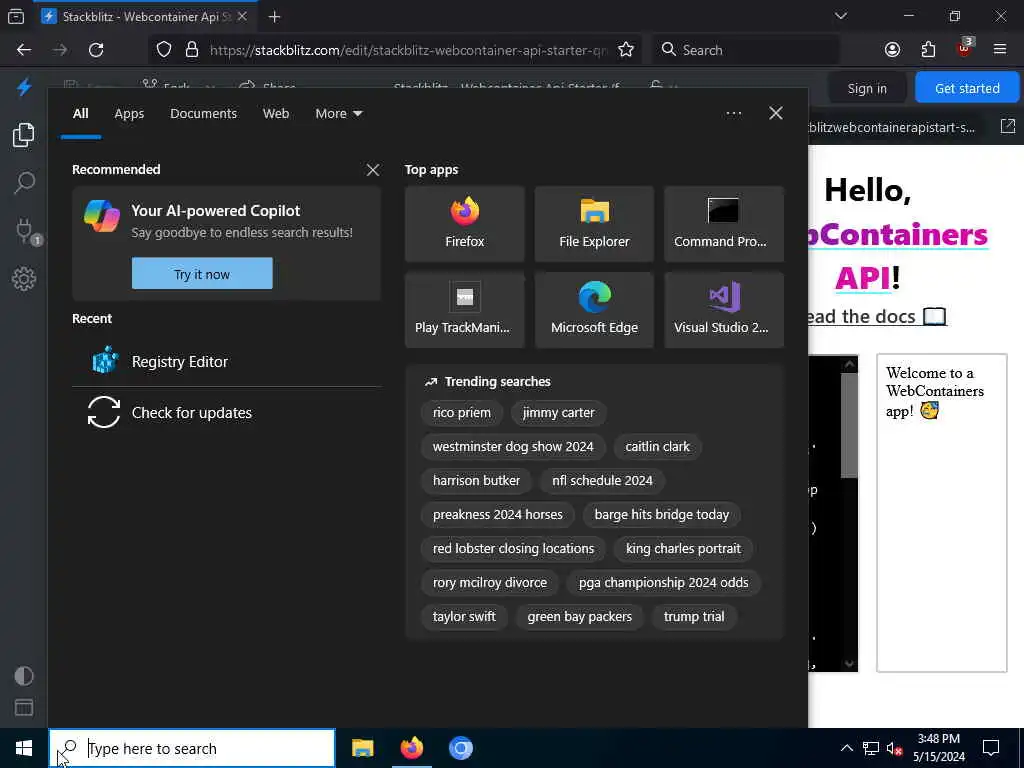Open notification center icon
Viewport: 1024px width, 768px height.
click(991, 748)
